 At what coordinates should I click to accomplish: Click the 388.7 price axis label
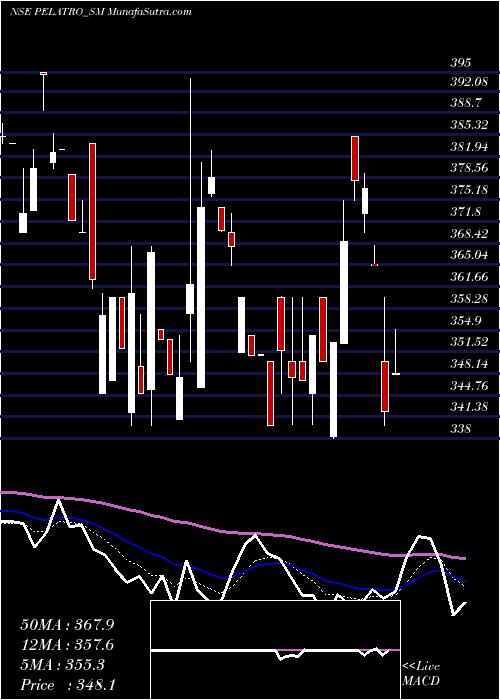click(x=465, y=103)
